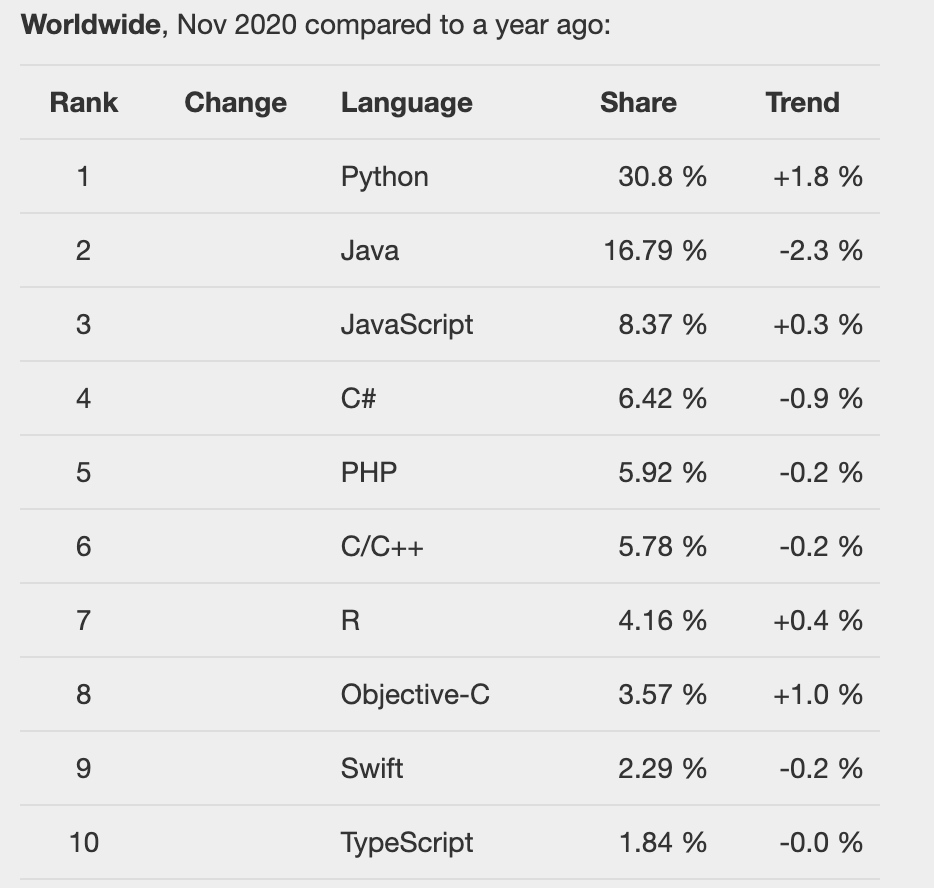Click the PHP language entry

368,472
